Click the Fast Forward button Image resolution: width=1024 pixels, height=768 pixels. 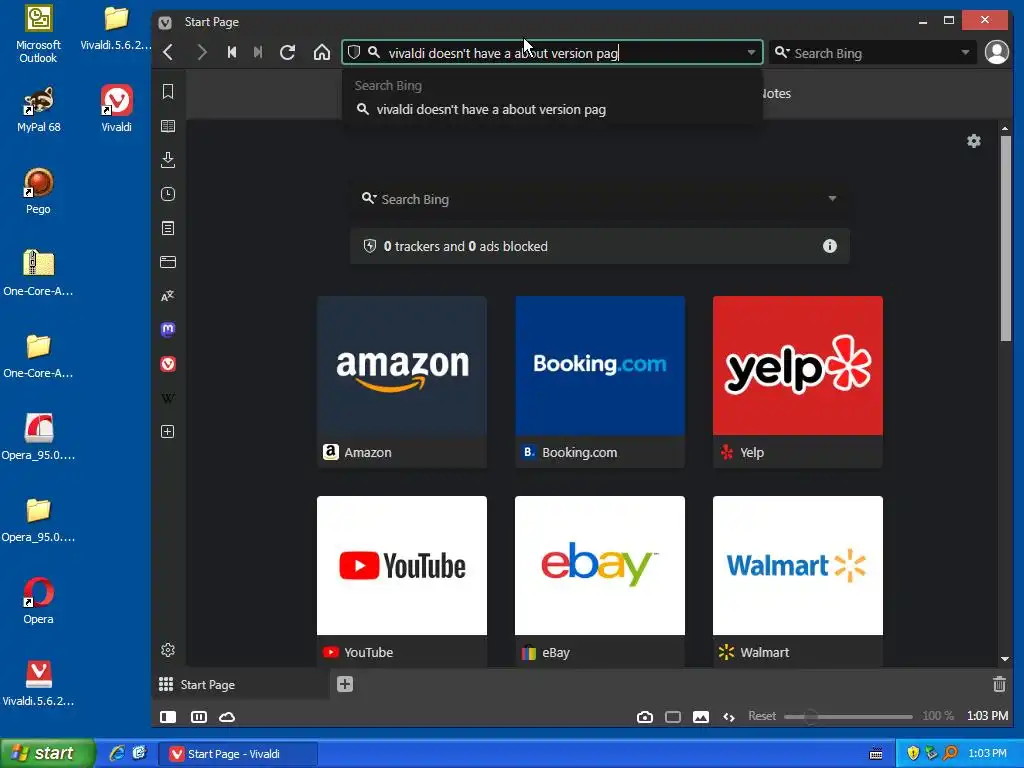(258, 52)
